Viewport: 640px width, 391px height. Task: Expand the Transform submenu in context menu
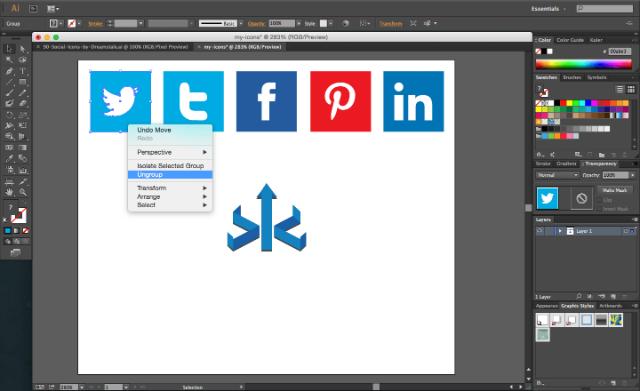(170, 188)
